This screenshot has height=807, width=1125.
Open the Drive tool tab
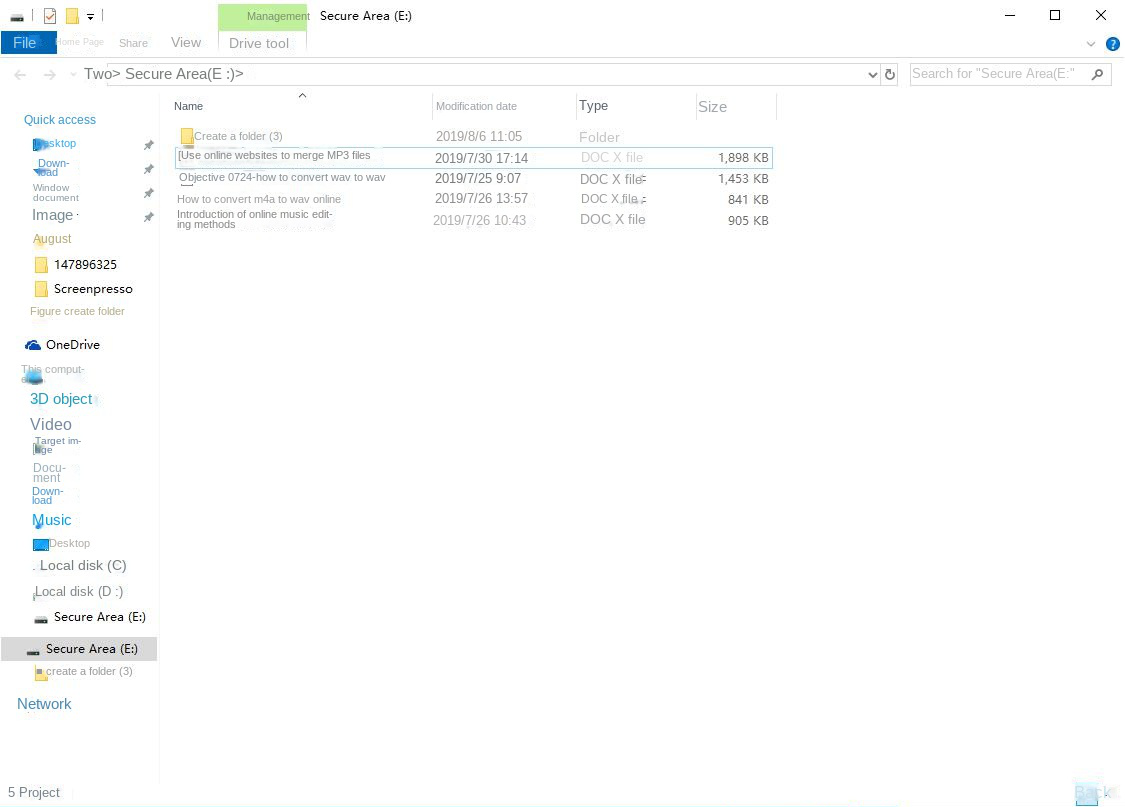[x=259, y=43]
